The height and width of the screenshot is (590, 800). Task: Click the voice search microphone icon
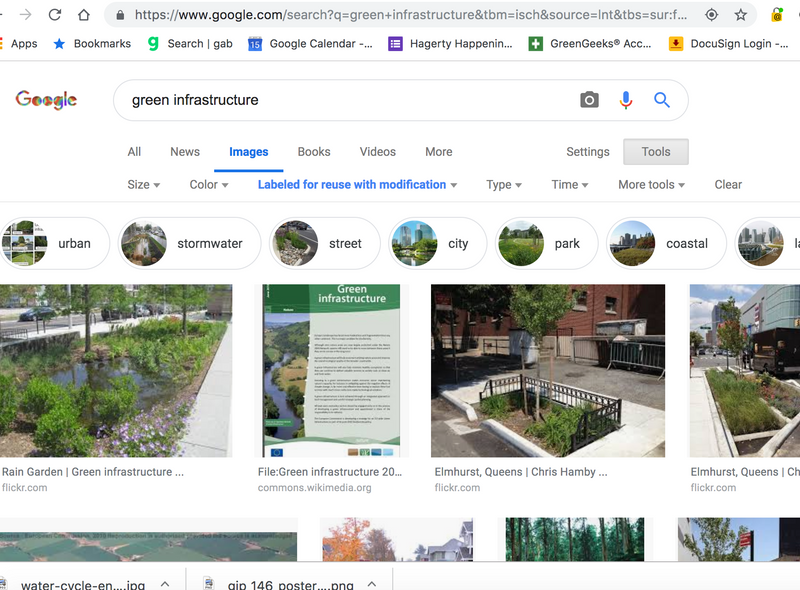pos(626,100)
